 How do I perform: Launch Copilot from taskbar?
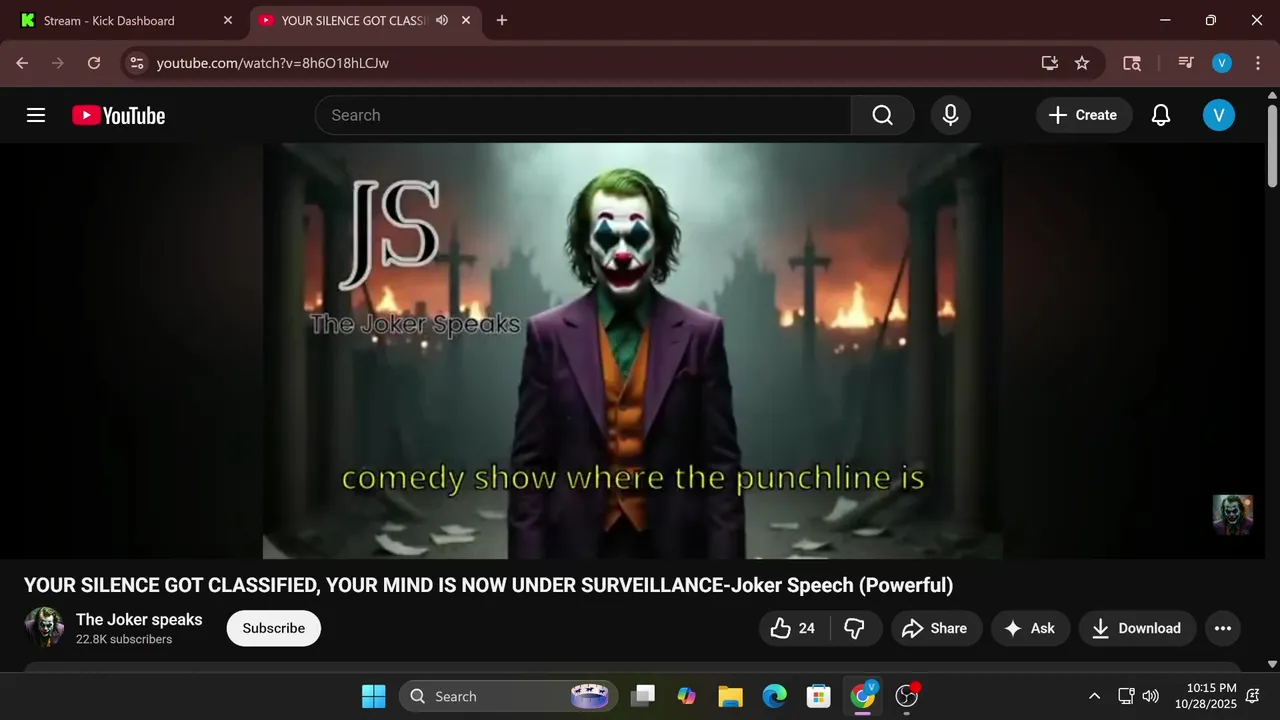point(686,696)
